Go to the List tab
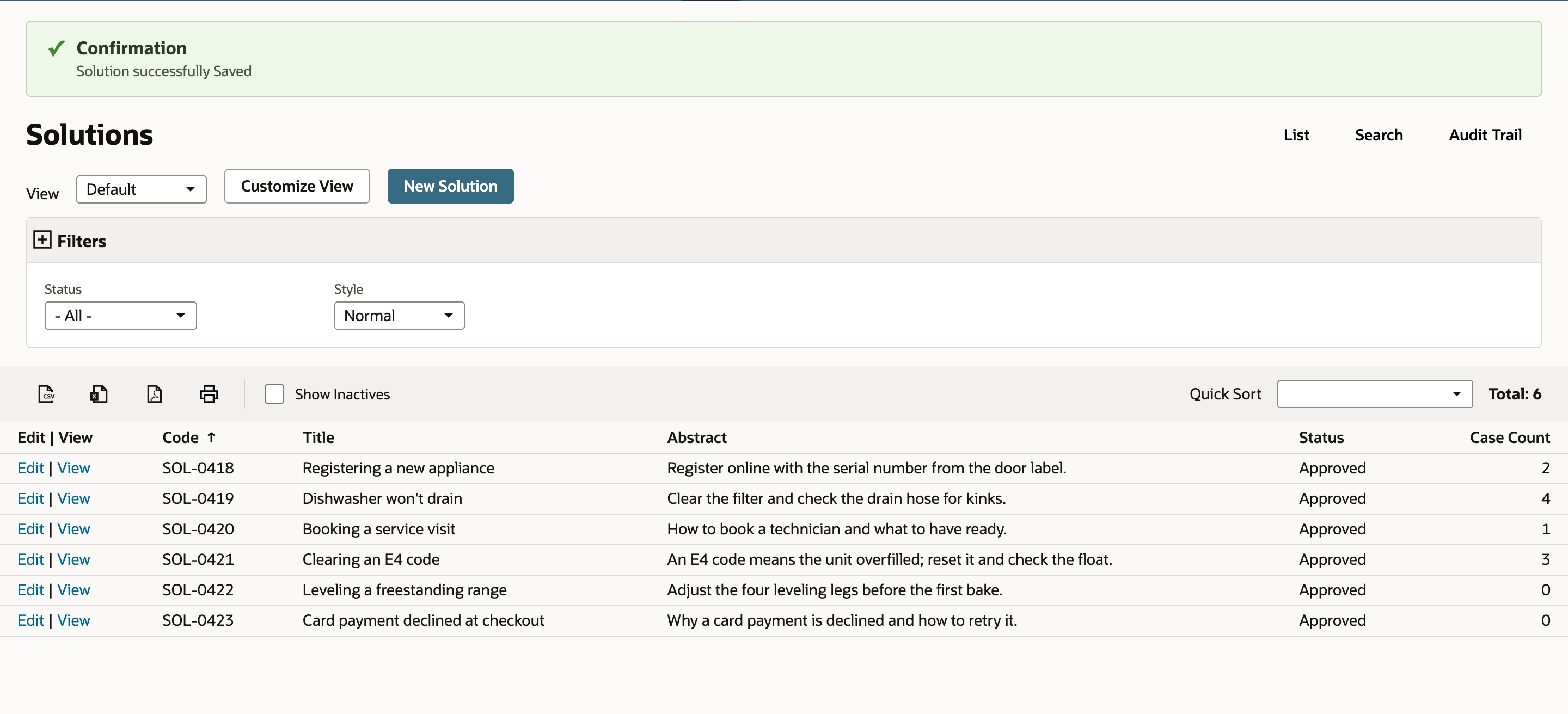Image resolution: width=1568 pixels, height=714 pixels. [x=1296, y=135]
